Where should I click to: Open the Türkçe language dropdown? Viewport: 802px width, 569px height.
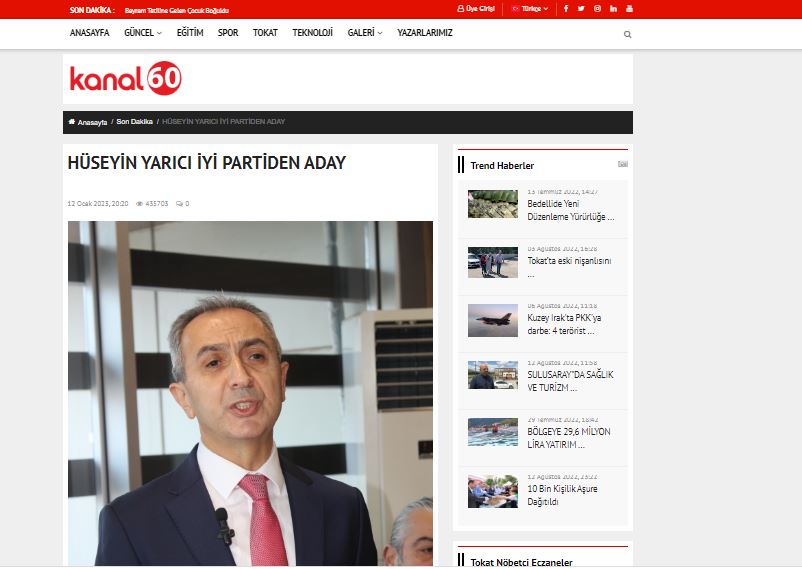530,9
